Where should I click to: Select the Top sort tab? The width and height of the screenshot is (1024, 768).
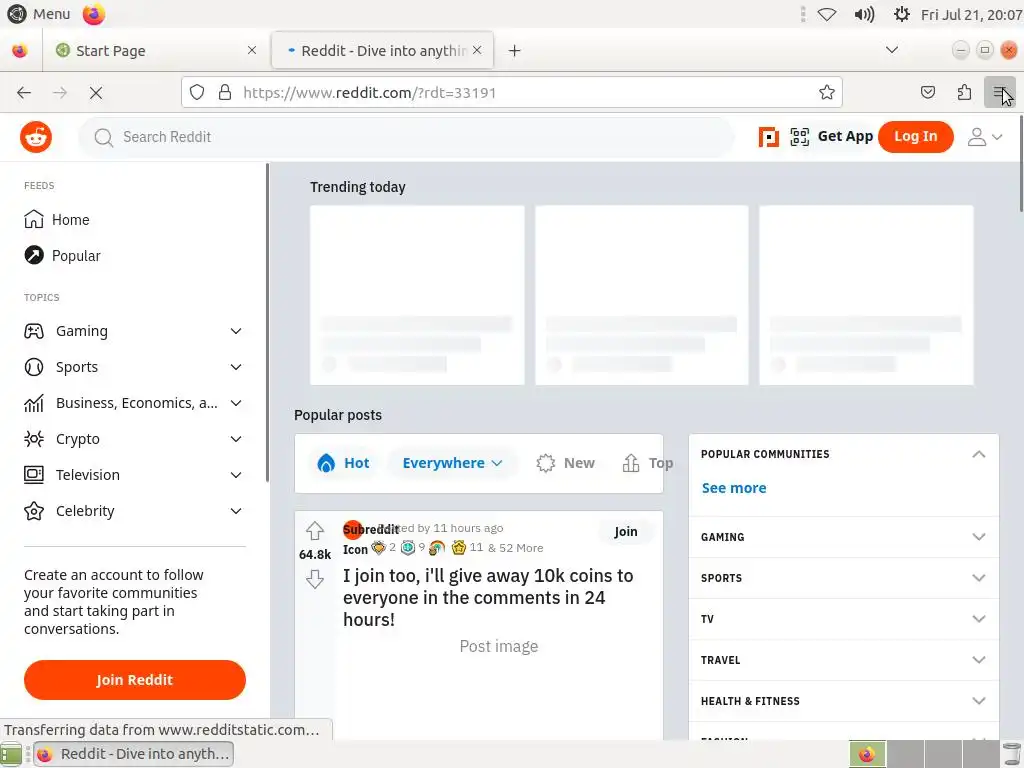coord(648,463)
